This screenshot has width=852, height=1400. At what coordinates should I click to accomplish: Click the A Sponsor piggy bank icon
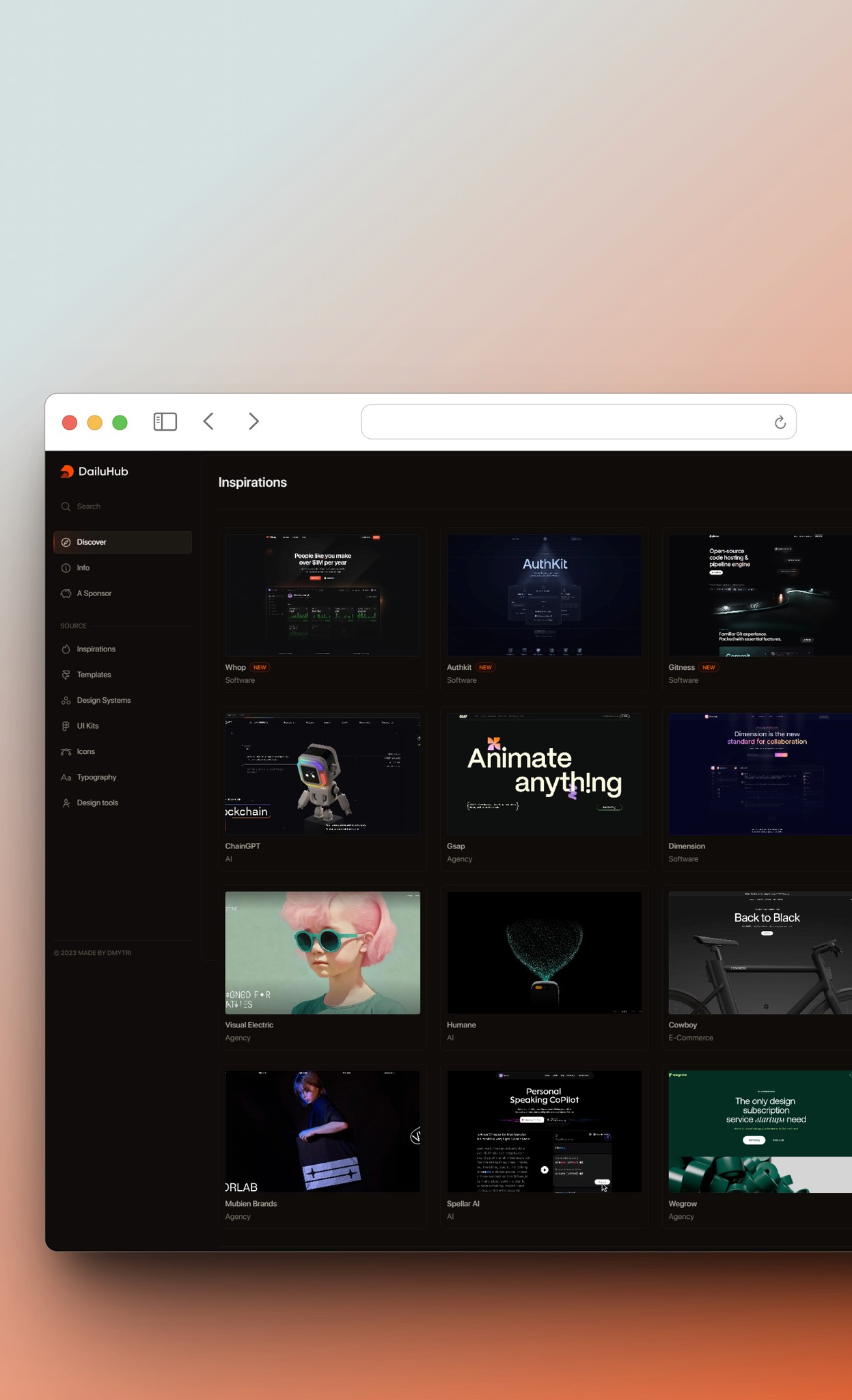(66, 593)
